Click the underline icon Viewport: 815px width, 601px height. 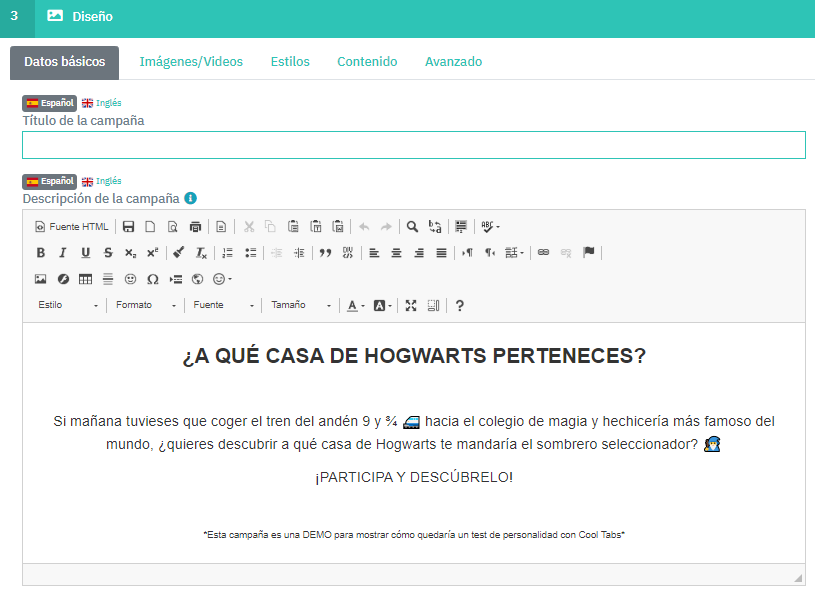pyautogui.click(x=85, y=253)
